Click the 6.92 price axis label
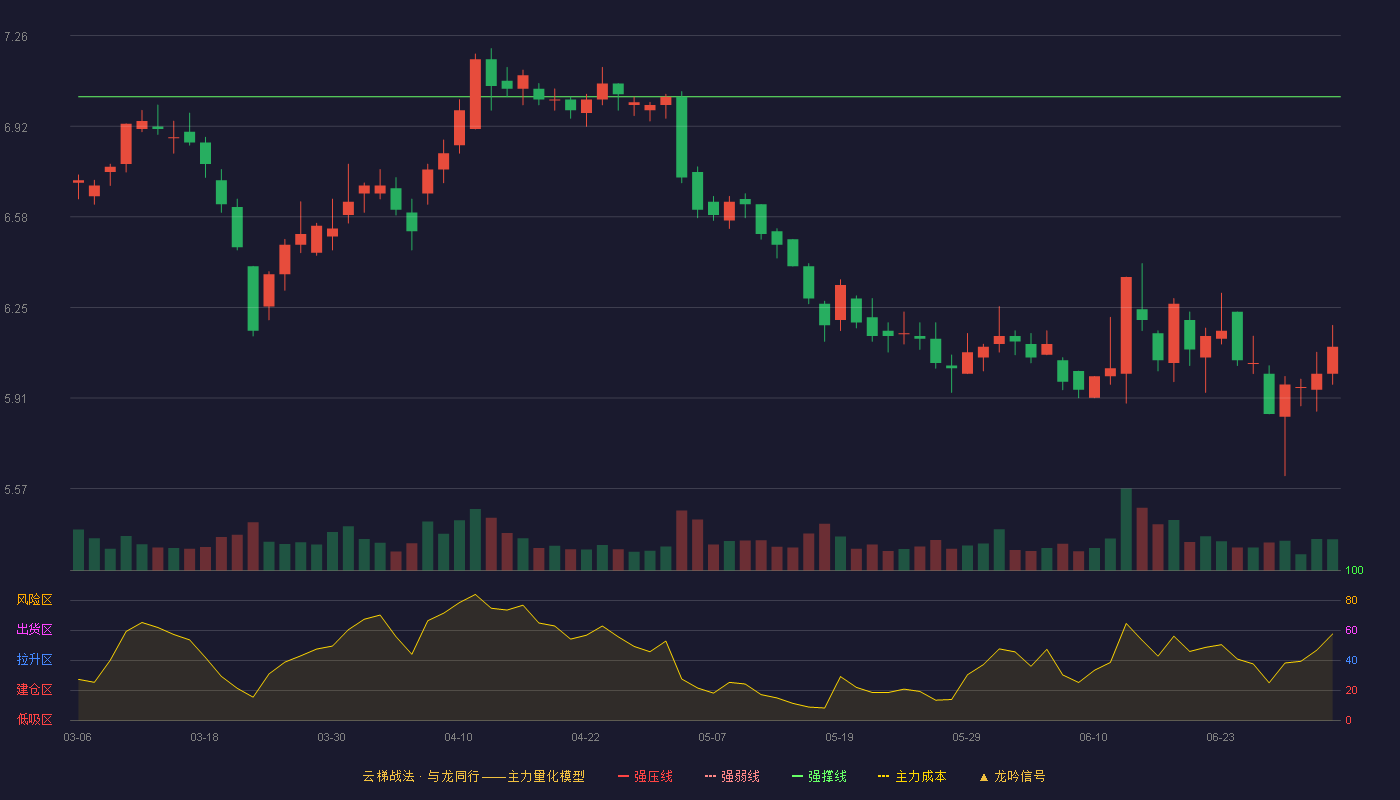Screen dimensions: 1400x800 16,128
